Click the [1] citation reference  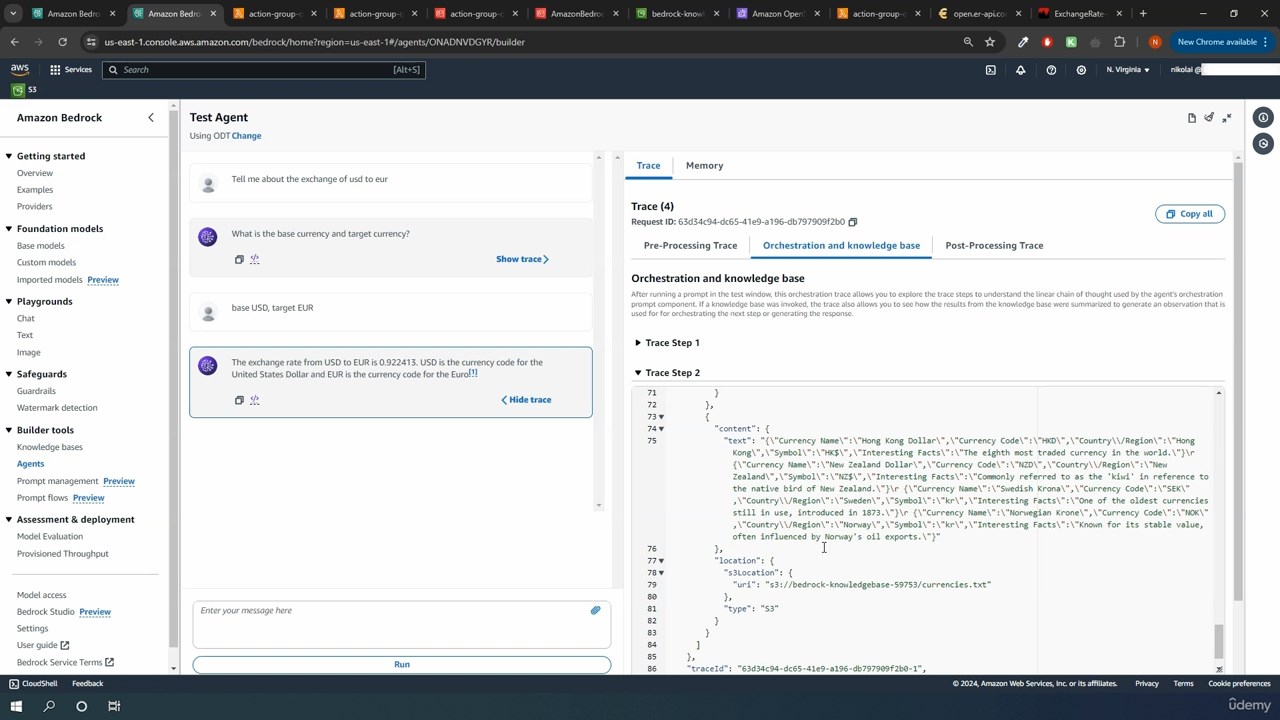[473, 373]
